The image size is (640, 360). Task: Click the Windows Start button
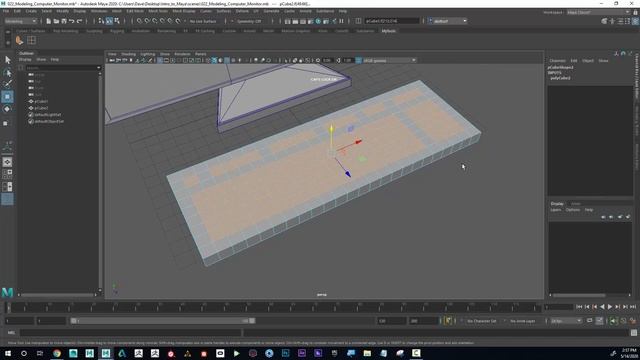[x=7, y=353]
